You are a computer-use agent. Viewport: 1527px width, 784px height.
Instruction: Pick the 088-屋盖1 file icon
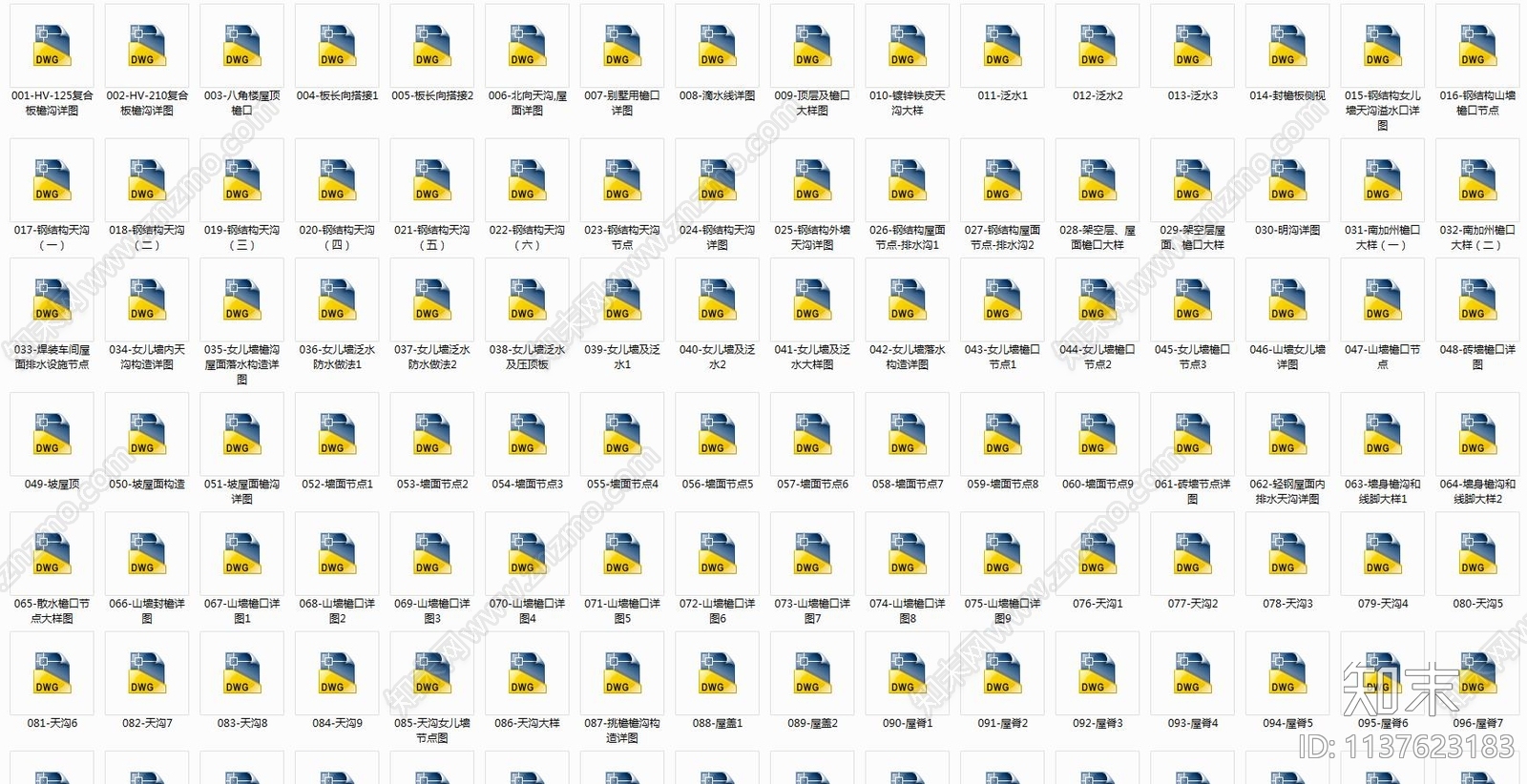717,672
